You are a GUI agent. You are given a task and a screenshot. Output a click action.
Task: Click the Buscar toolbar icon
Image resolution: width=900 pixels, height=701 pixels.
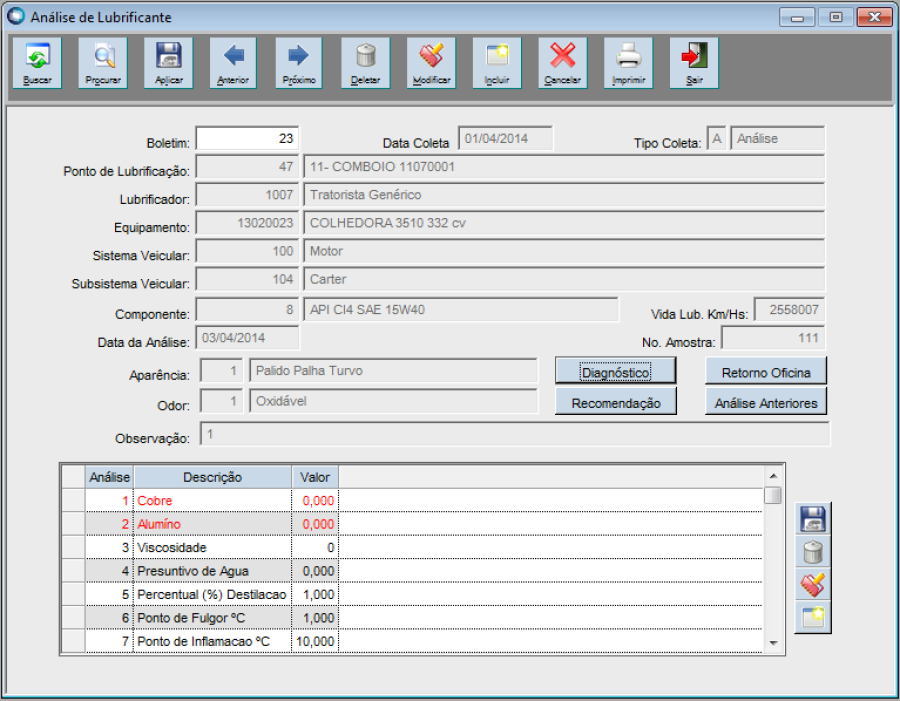click(x=37, y=63)
